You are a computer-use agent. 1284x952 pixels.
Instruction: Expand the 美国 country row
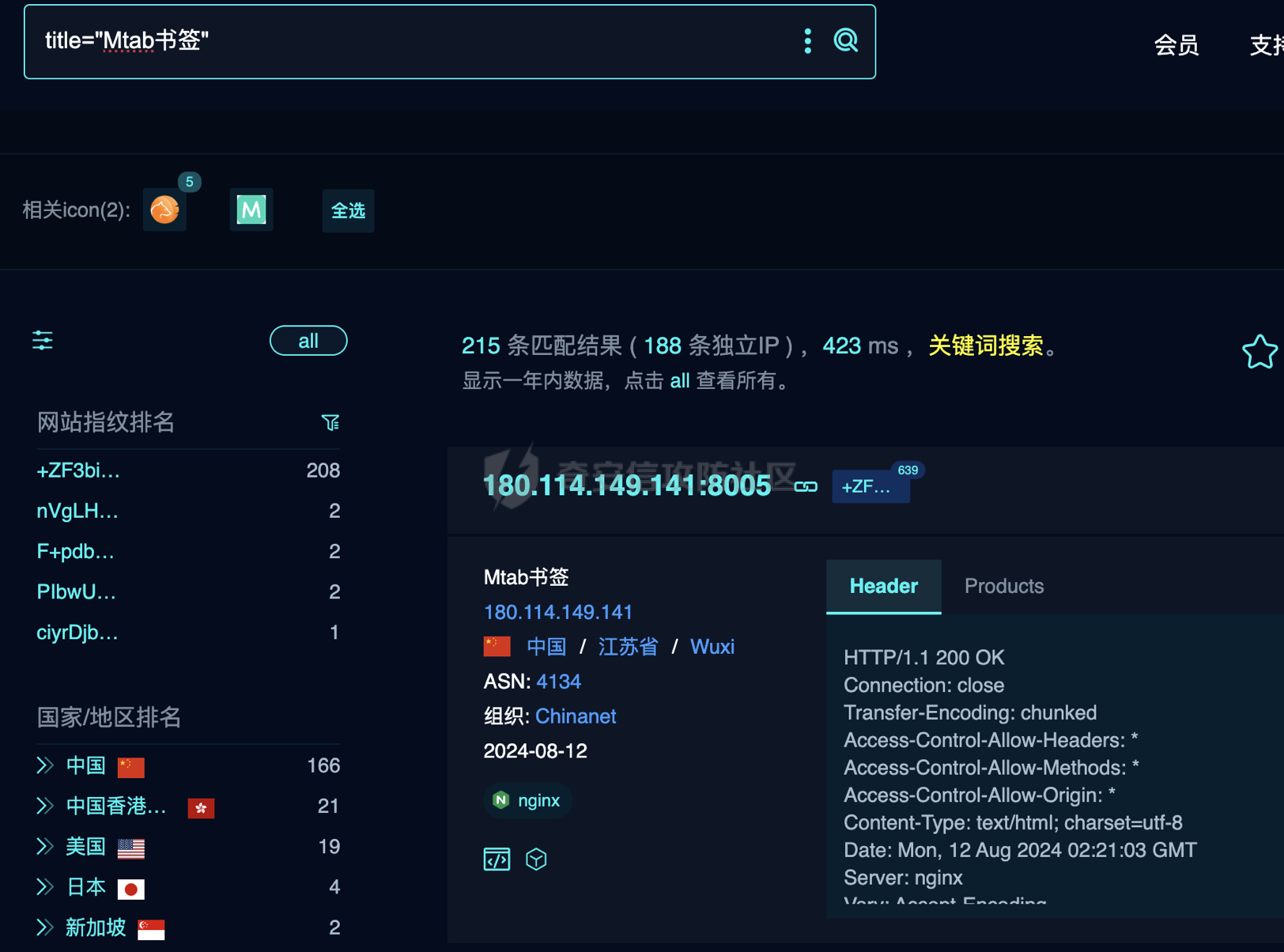45,847
